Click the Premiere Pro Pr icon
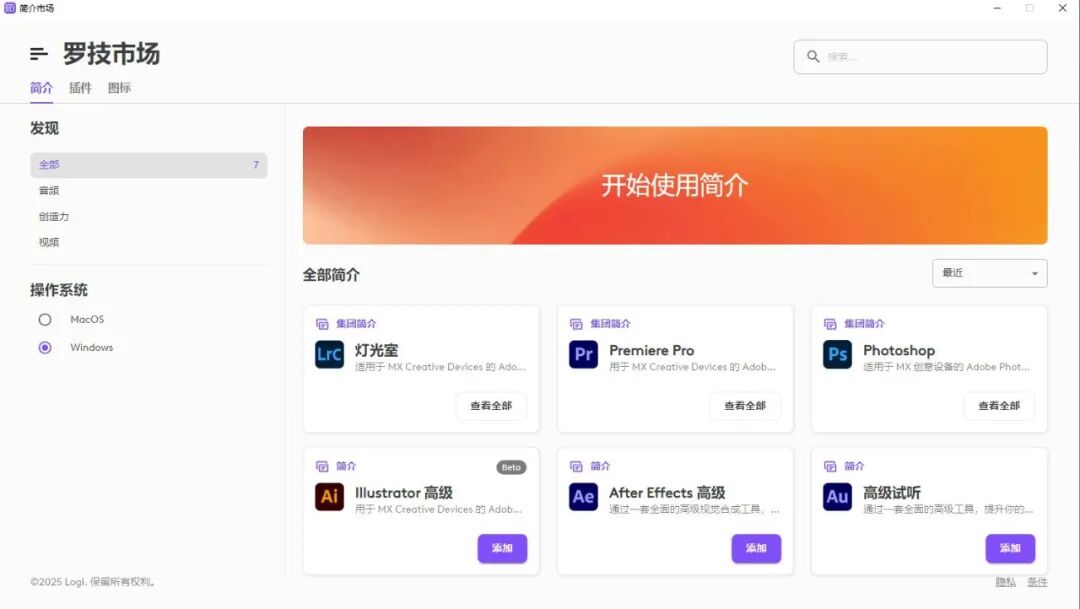1080x609 pixels. pos(583,355)
